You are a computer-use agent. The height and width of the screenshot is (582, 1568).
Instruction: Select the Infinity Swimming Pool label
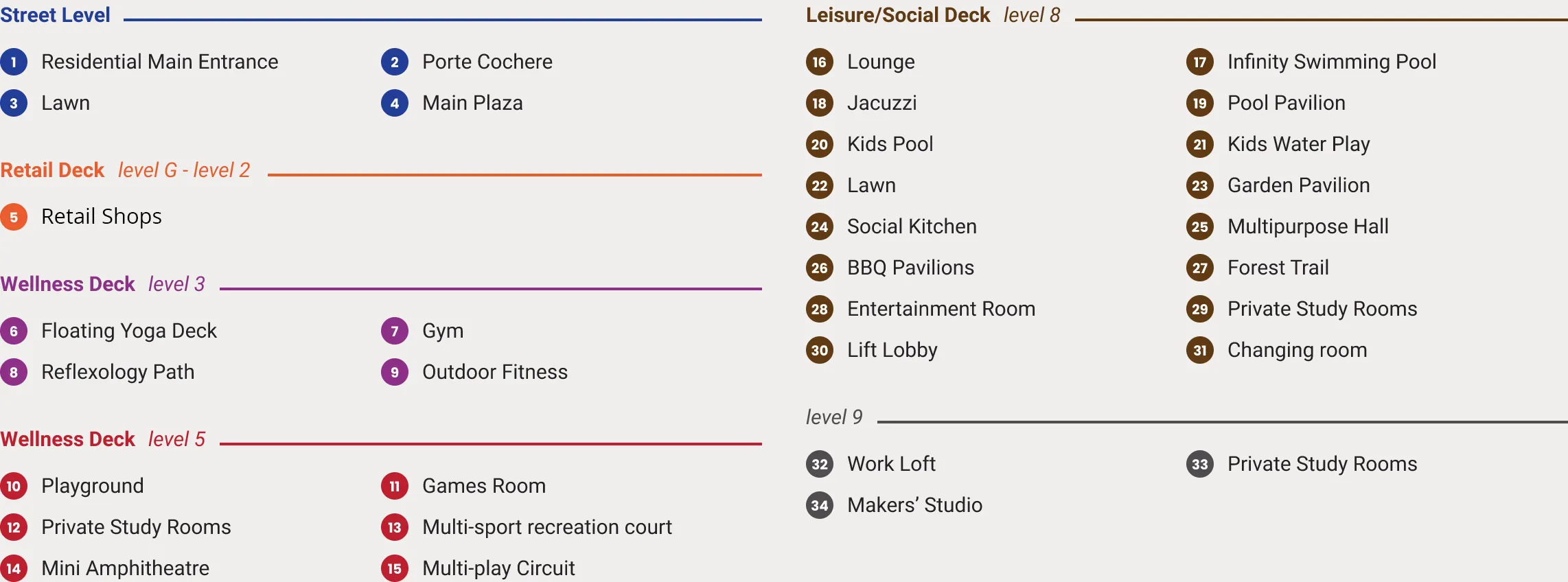[1332, 62]
